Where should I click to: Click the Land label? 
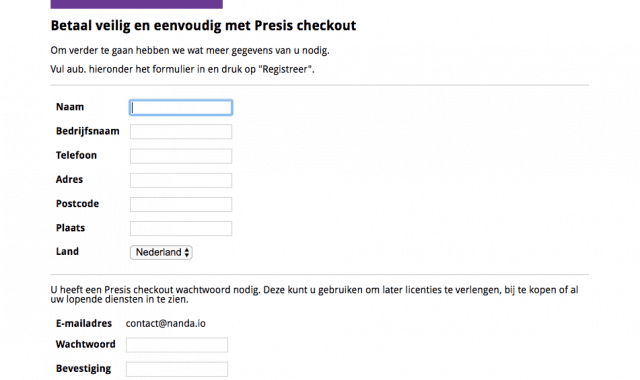pos(67,251)
